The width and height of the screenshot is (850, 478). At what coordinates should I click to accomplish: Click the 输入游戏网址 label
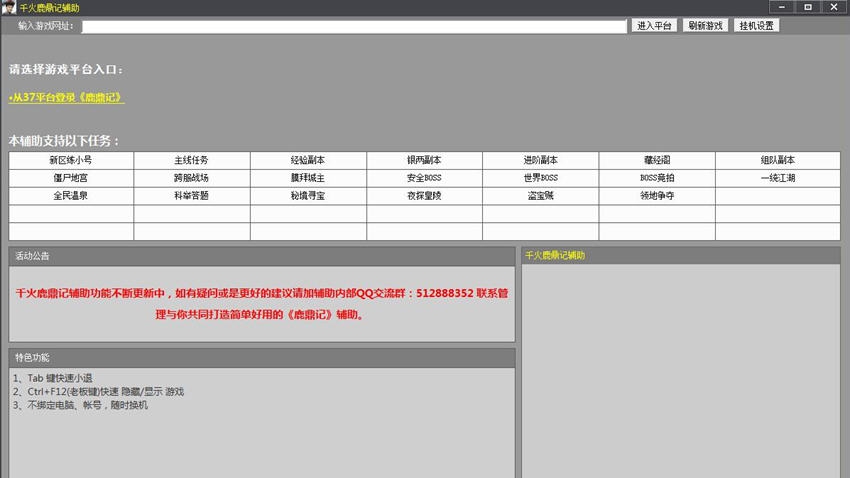(46, 26)
